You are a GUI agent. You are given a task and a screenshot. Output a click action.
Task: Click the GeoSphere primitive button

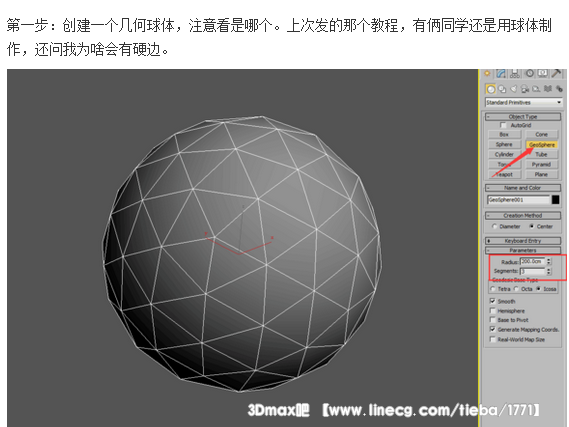click(541, 145)
